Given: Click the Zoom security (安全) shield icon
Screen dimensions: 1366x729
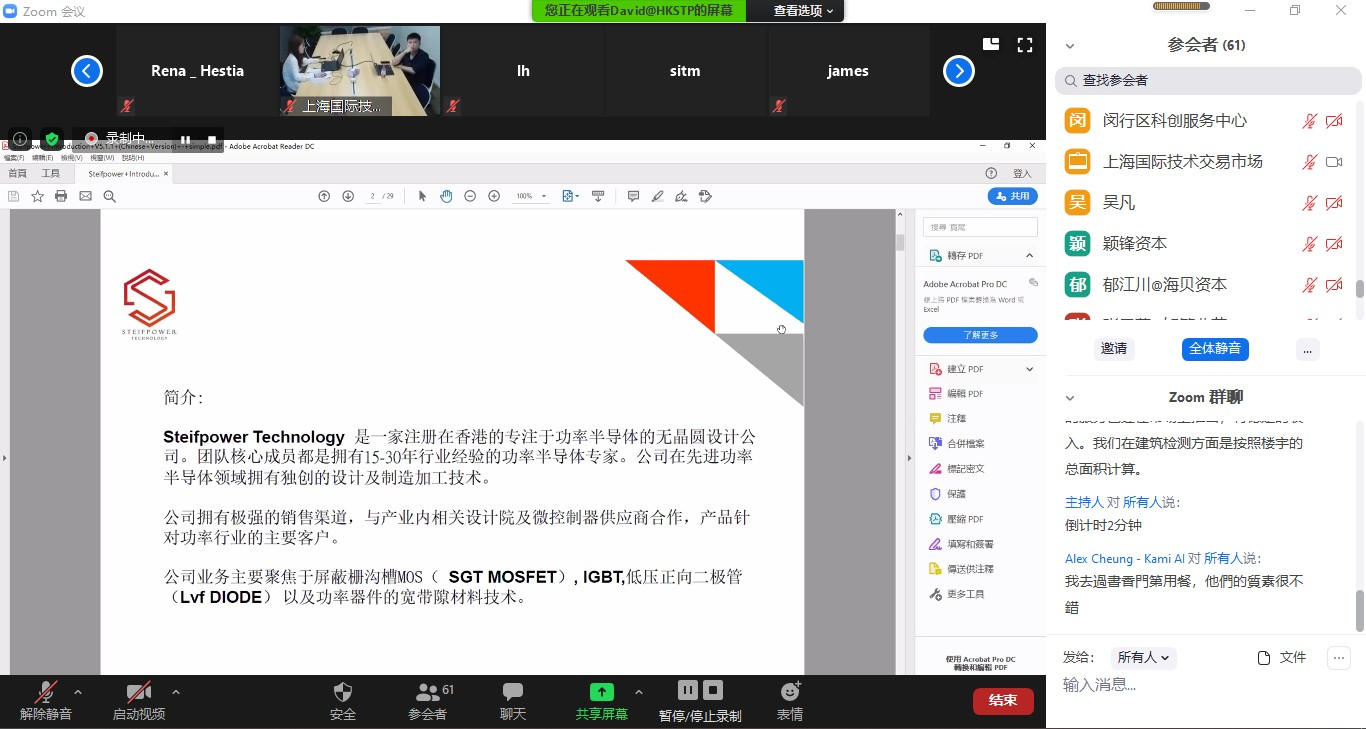Looking at the screenshot, I should pyautogui.click(x=342, y=692).
